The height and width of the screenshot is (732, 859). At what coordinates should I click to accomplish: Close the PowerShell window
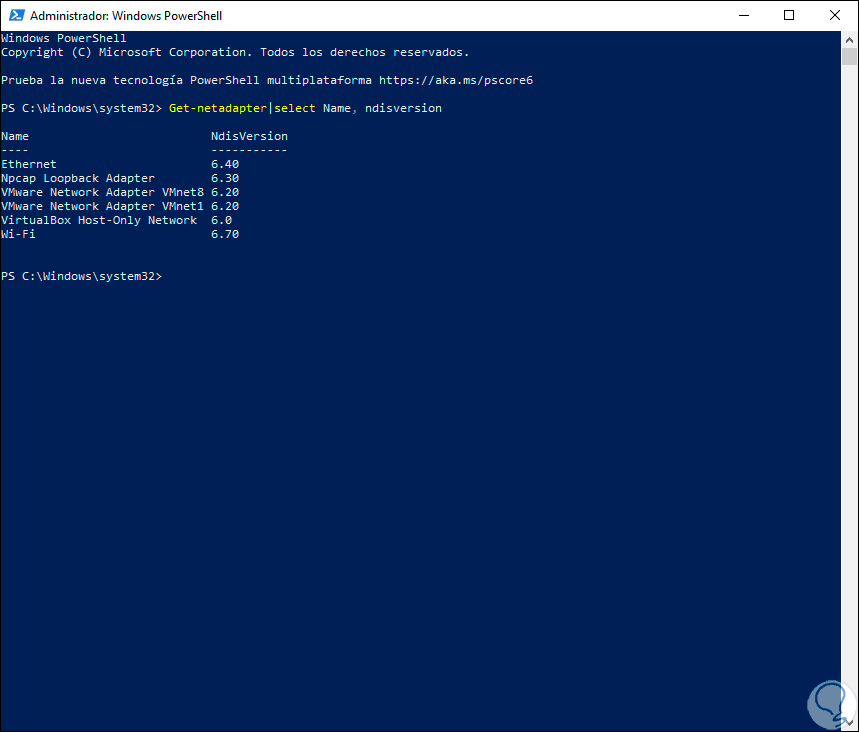tap(834, 15)
